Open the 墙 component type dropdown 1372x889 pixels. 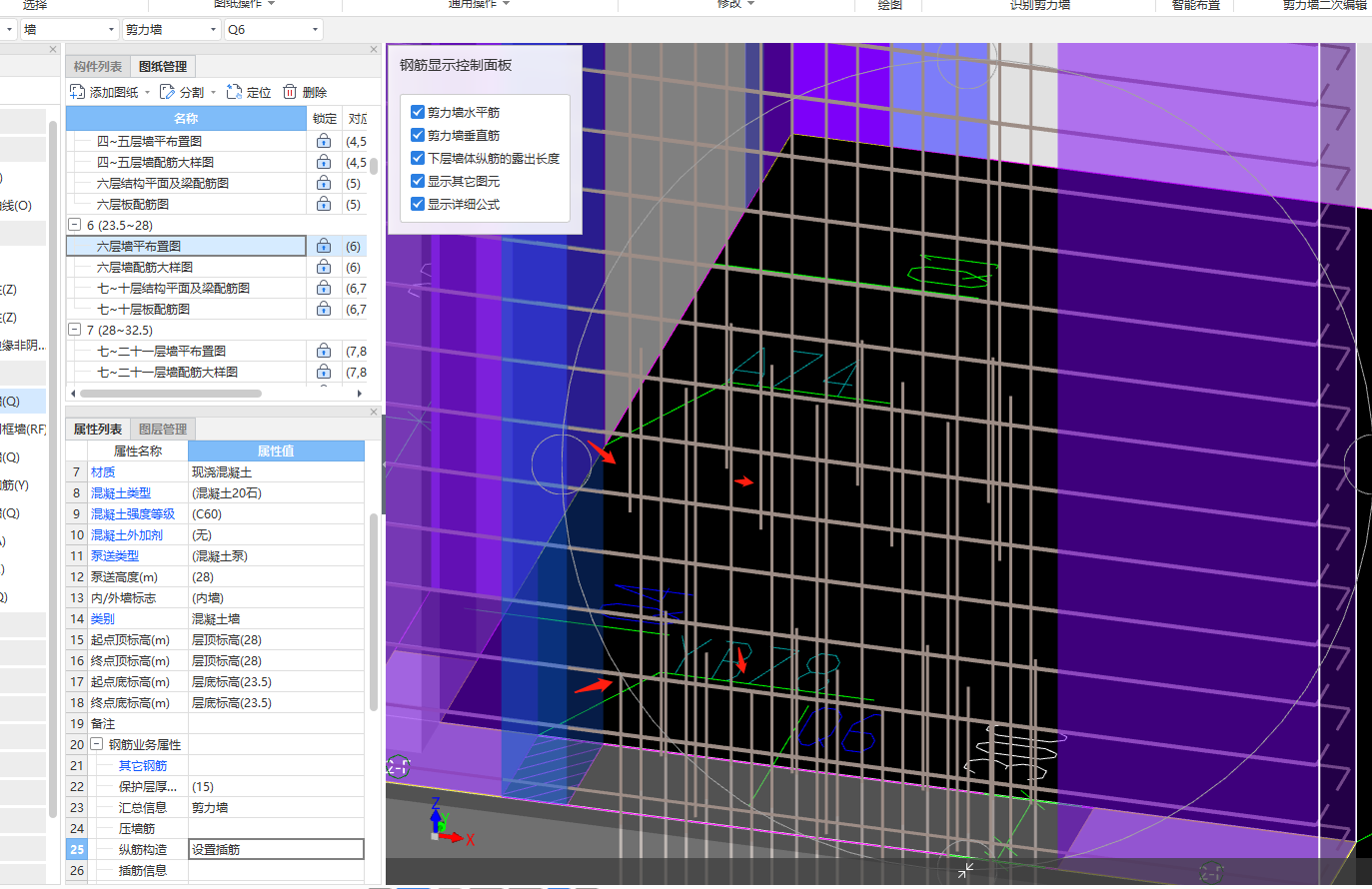(x=69, y=30)
